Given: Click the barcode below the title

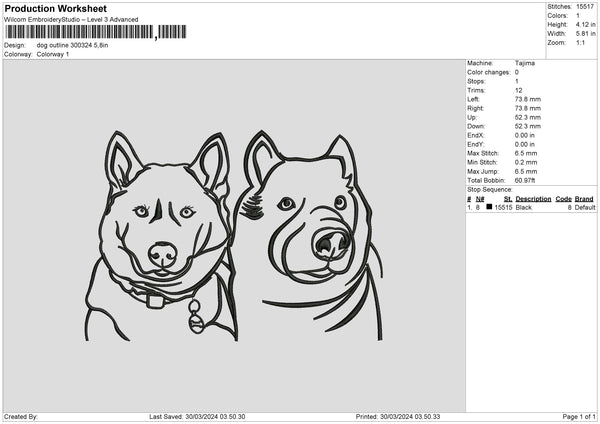Looking at the screenshot, I should point(96,32).
